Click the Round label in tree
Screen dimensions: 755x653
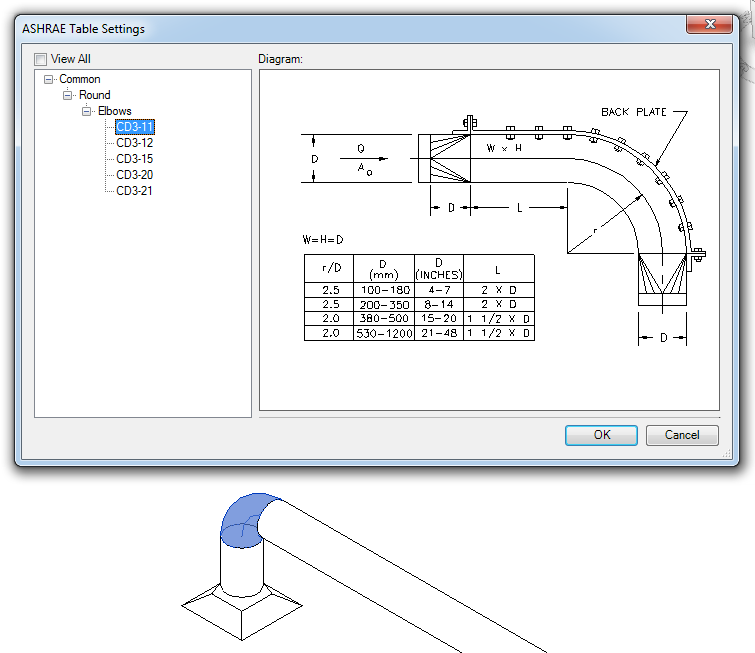[x=95, y=95]
